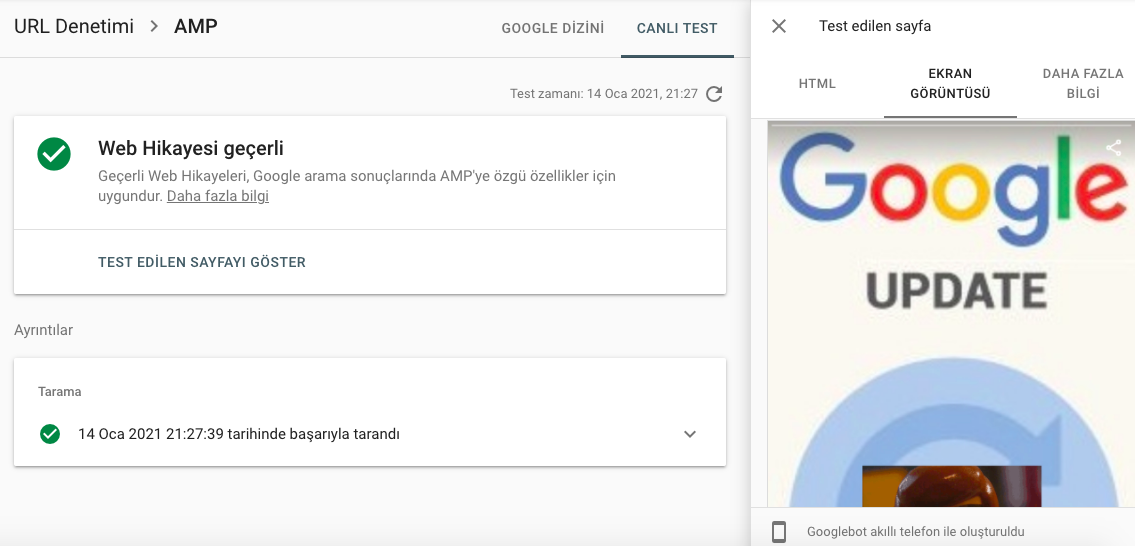
Task: Go back to URL Denetimi breadcrumb
Action: click(x=74, y=27)
